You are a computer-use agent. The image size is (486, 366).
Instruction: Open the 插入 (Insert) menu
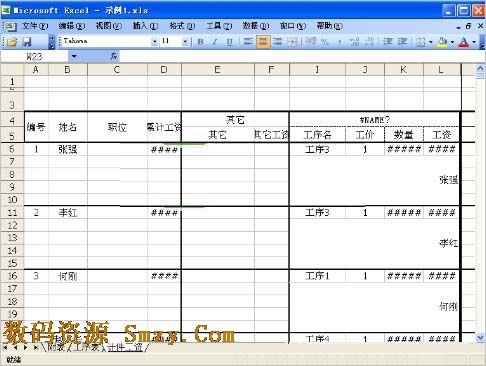(x=146, y=26)
